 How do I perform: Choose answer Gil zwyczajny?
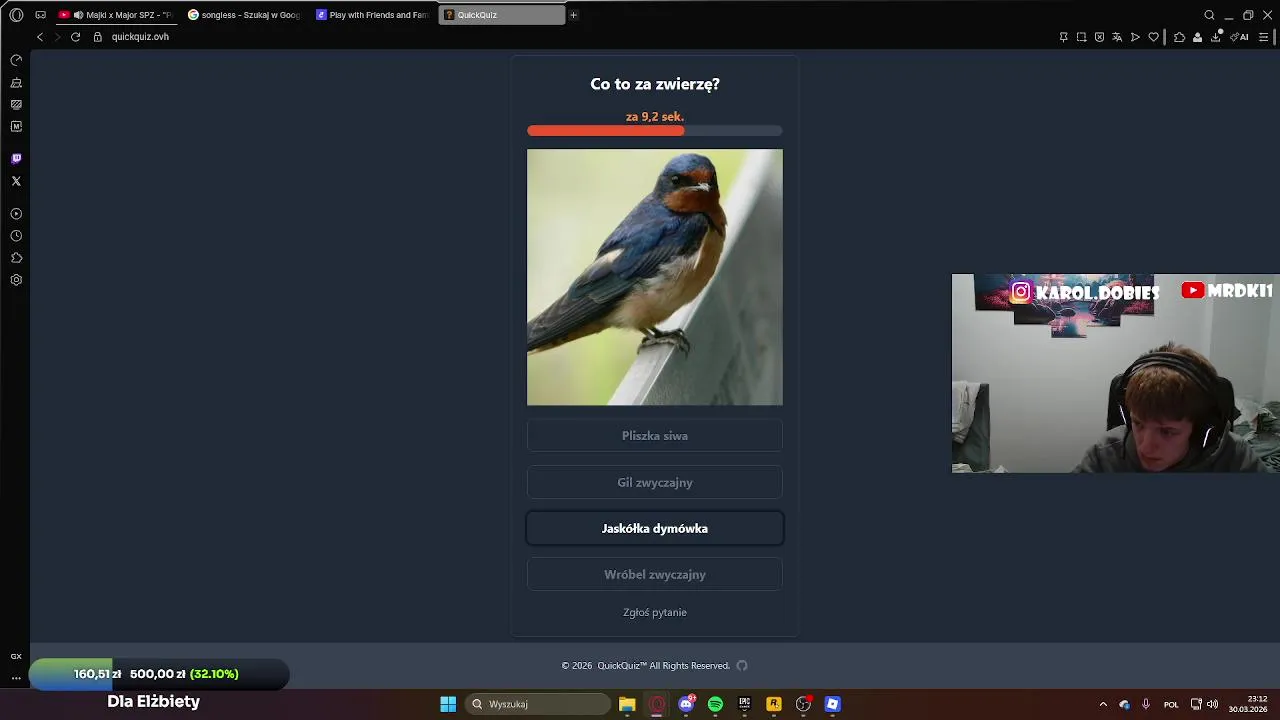(655, 482)
